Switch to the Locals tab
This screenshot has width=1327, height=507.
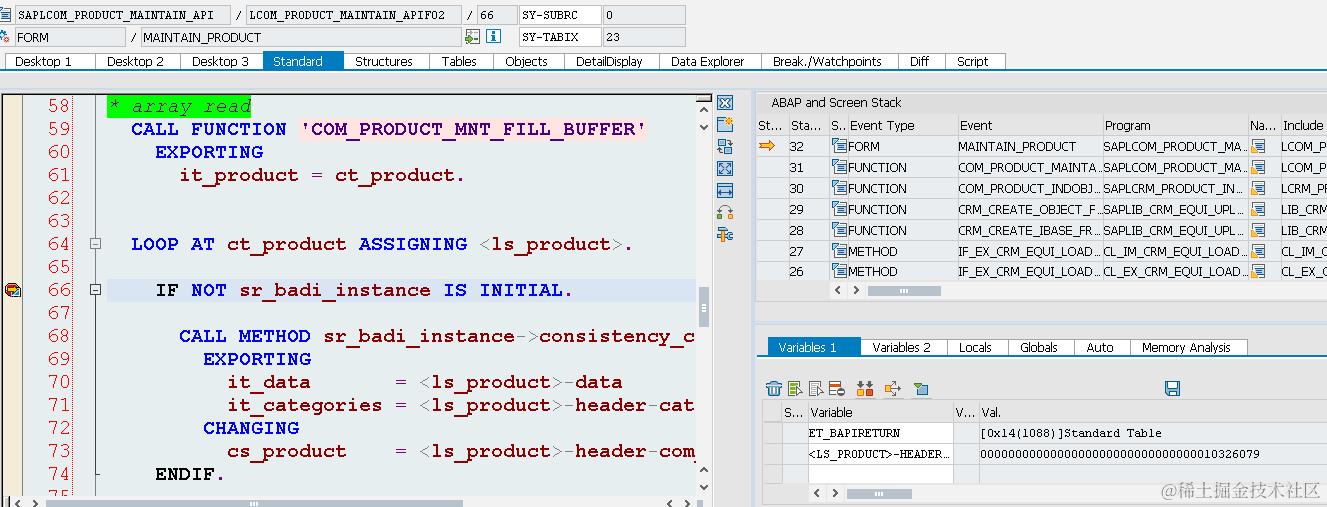(x=975, y=347)
